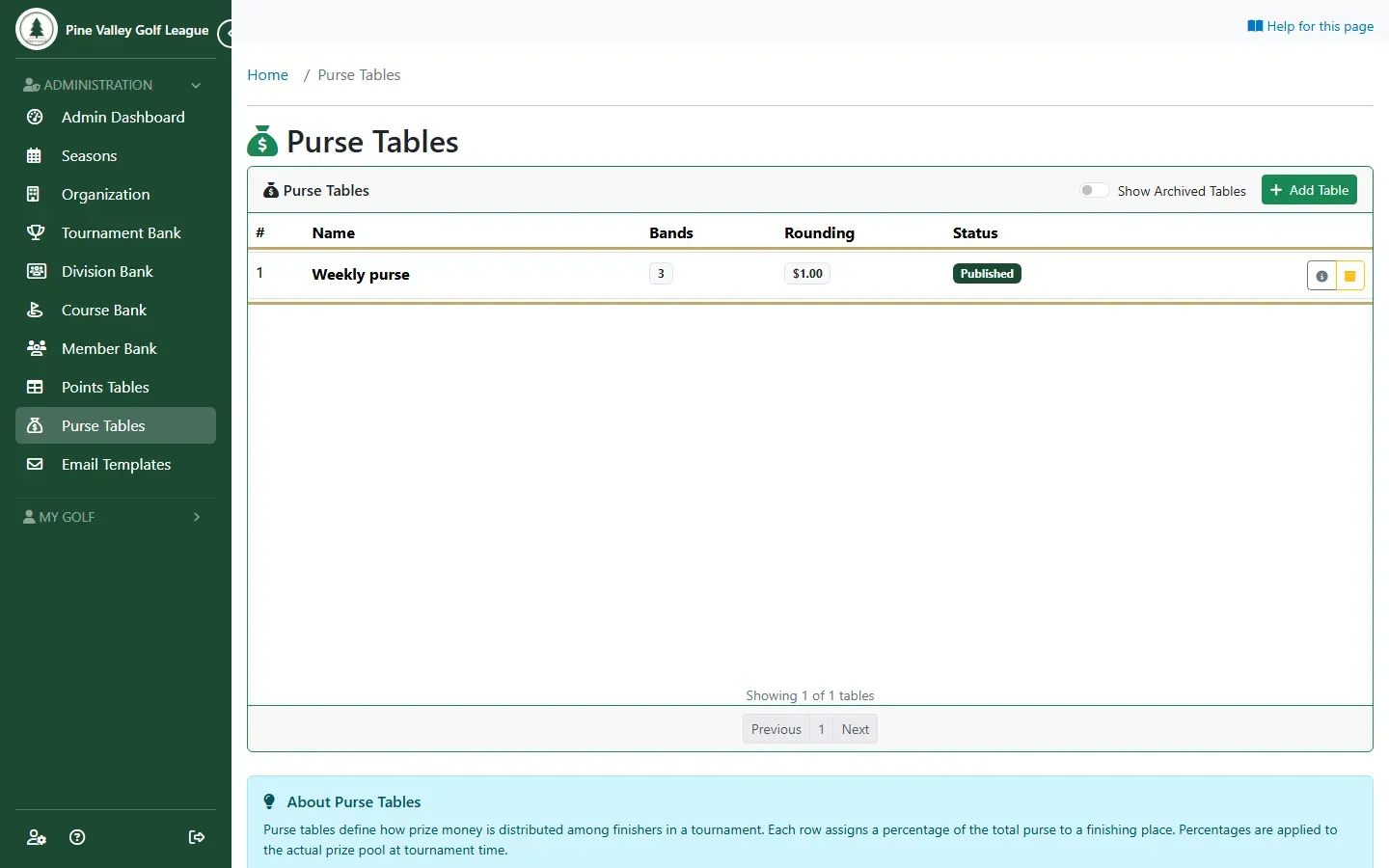Select page 1 in pagination
1389x868 pixels.
pos(822,729)
